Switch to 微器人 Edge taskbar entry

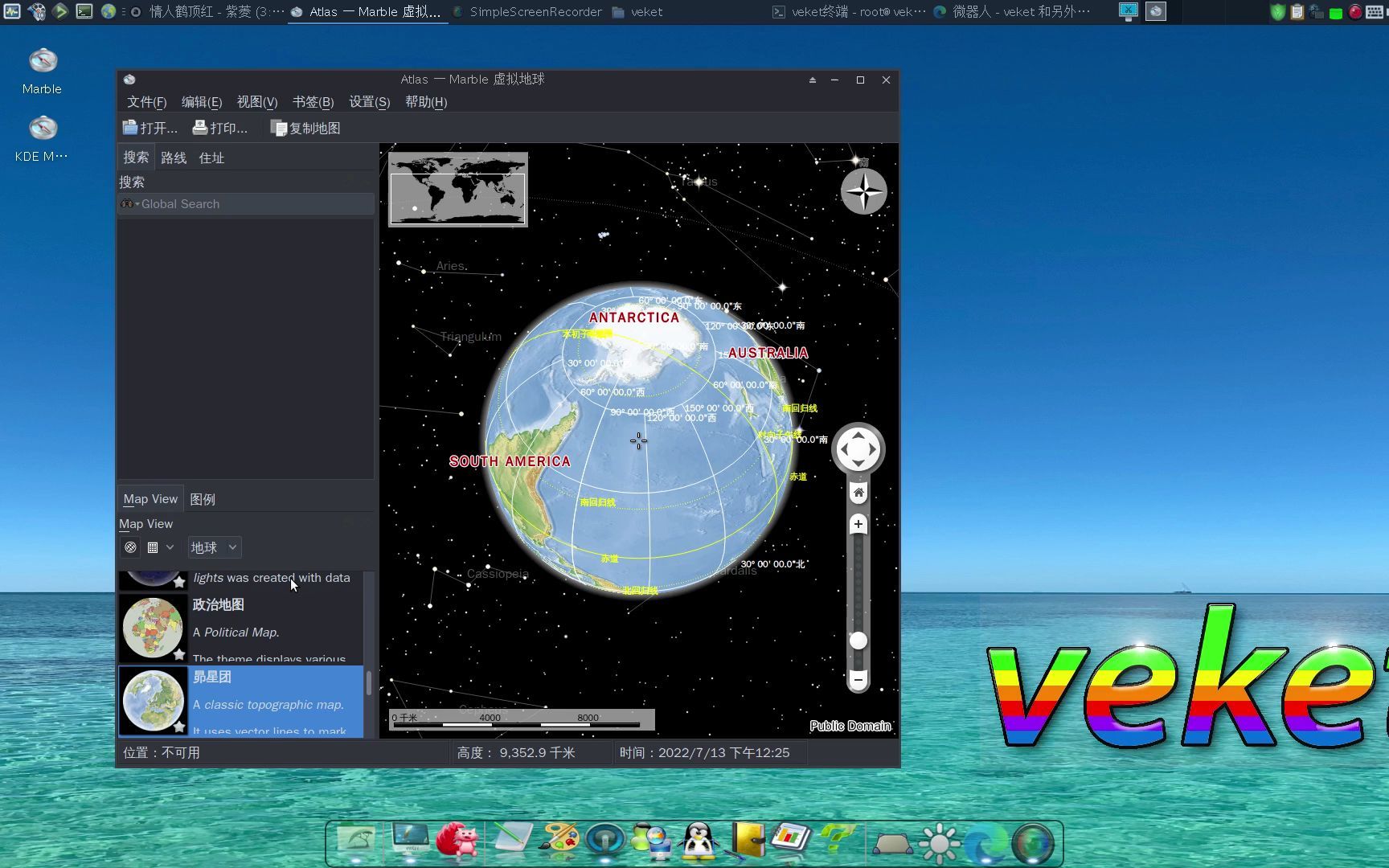[x=1012, y=12]
